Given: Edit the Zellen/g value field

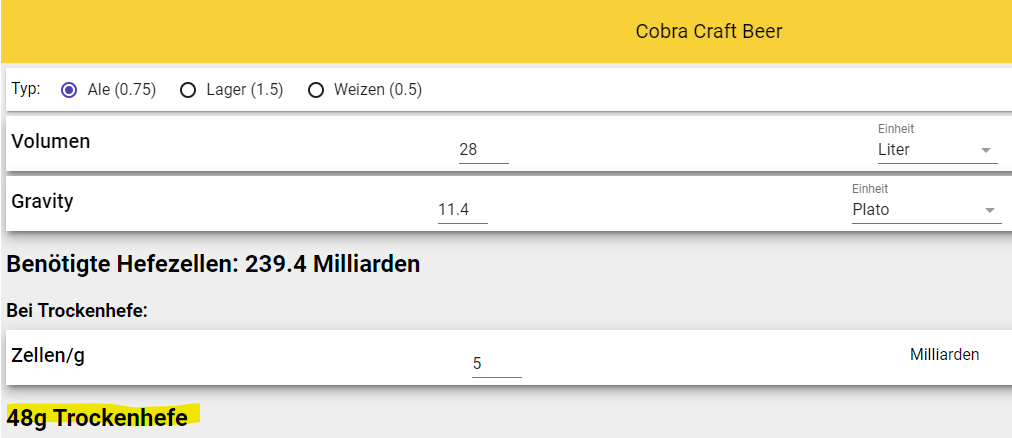Looking at the screenshot, I should pos(496,363).
